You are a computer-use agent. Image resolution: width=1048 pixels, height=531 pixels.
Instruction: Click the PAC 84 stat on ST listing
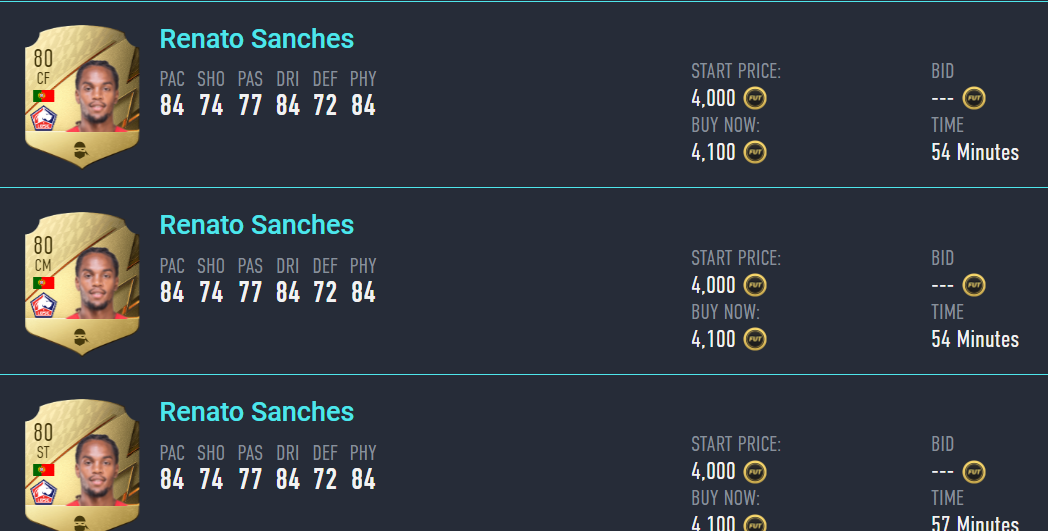point(172,466)
